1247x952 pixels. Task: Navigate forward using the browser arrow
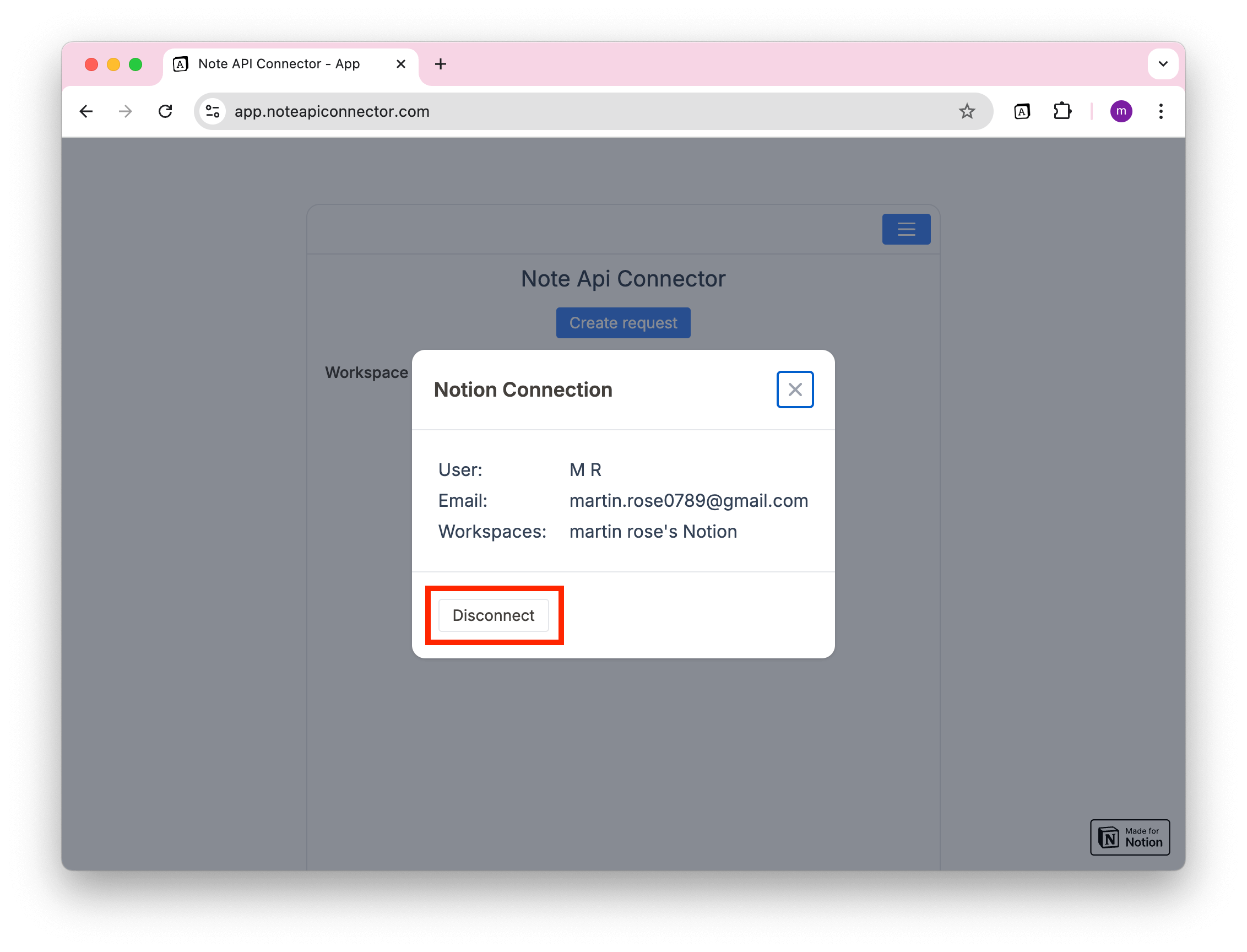[x=125, y=111]
